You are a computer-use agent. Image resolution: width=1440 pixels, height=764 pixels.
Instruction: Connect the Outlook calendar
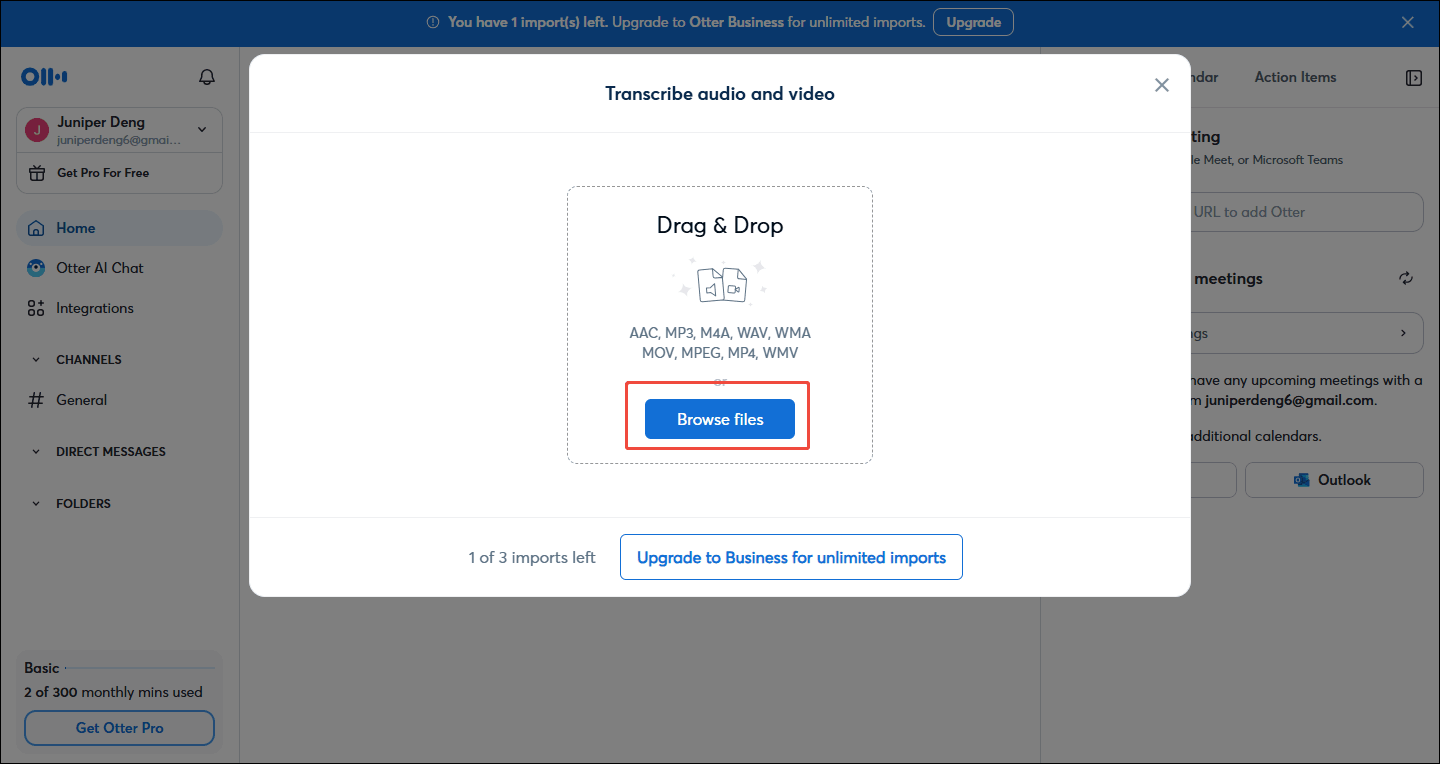1334,480
